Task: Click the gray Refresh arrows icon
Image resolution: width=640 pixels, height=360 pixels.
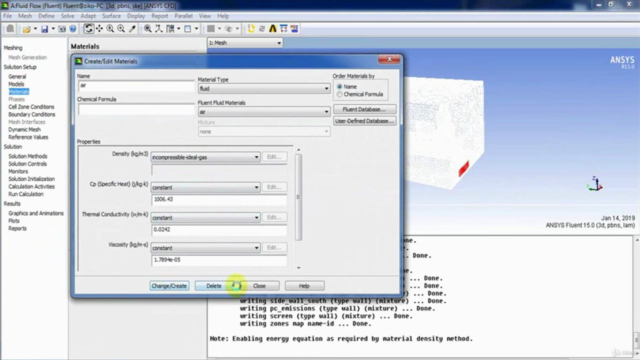Action: coord(262,29)
